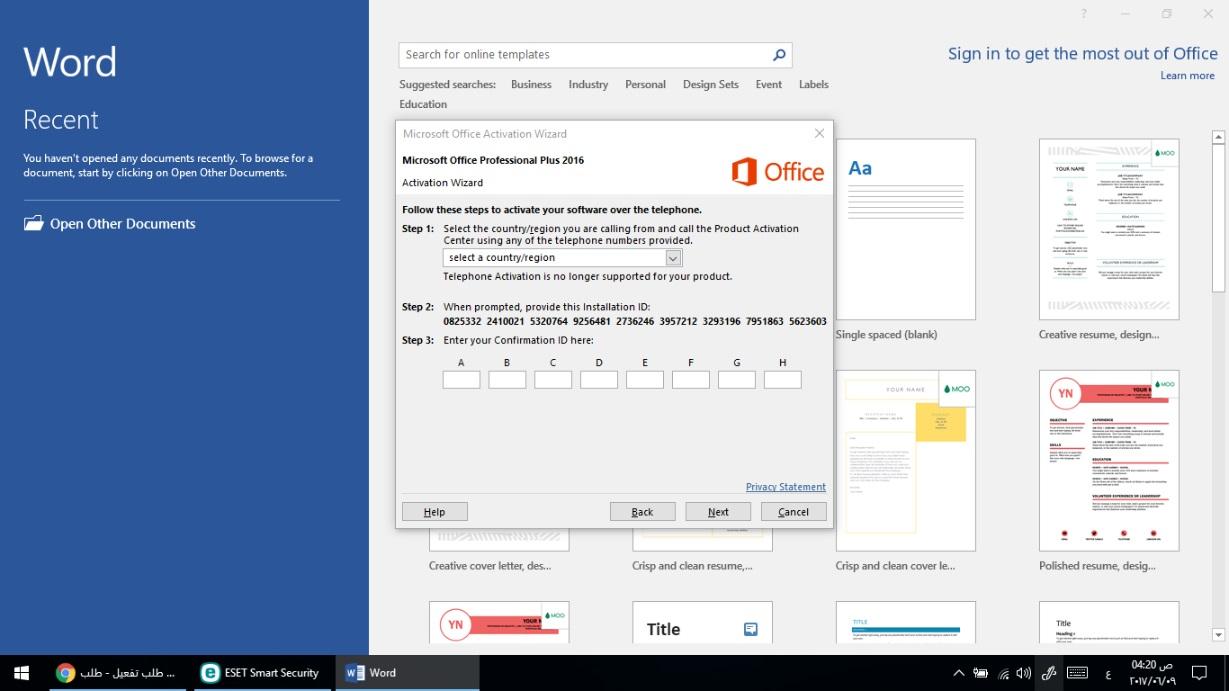The image size is (1229, 691).
Task: Click the Crisp and clean resume template label
Action: [692, 566]
